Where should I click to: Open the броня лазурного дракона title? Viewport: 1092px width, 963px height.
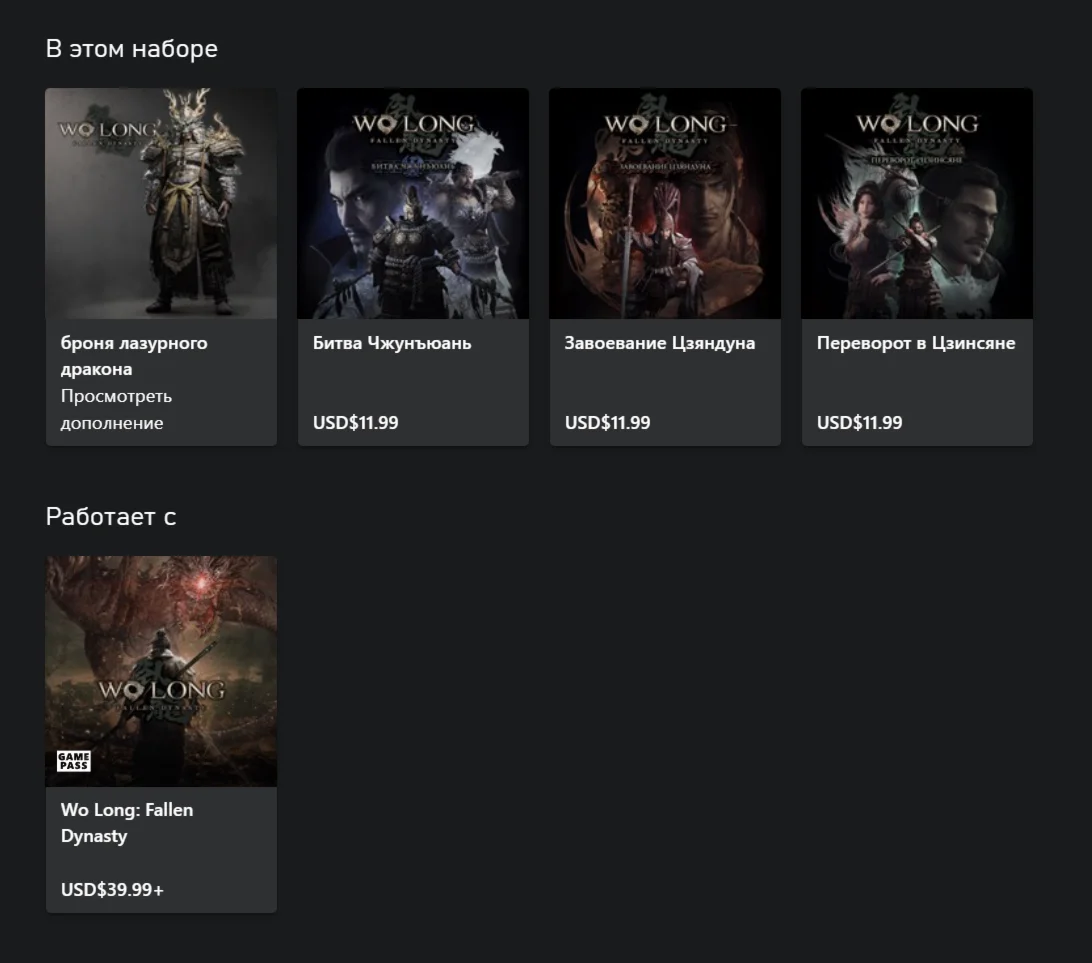coord(134,356)
